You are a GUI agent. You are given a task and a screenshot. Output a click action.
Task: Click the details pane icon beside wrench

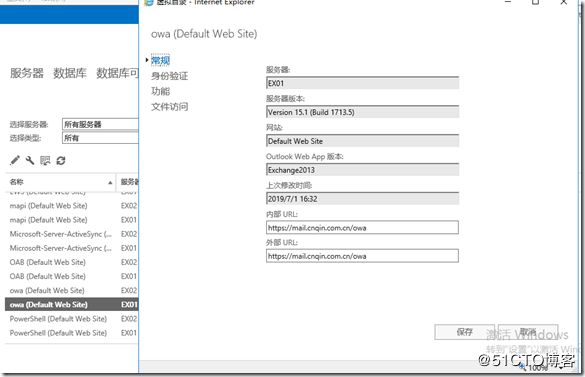(x=45, y=161)
